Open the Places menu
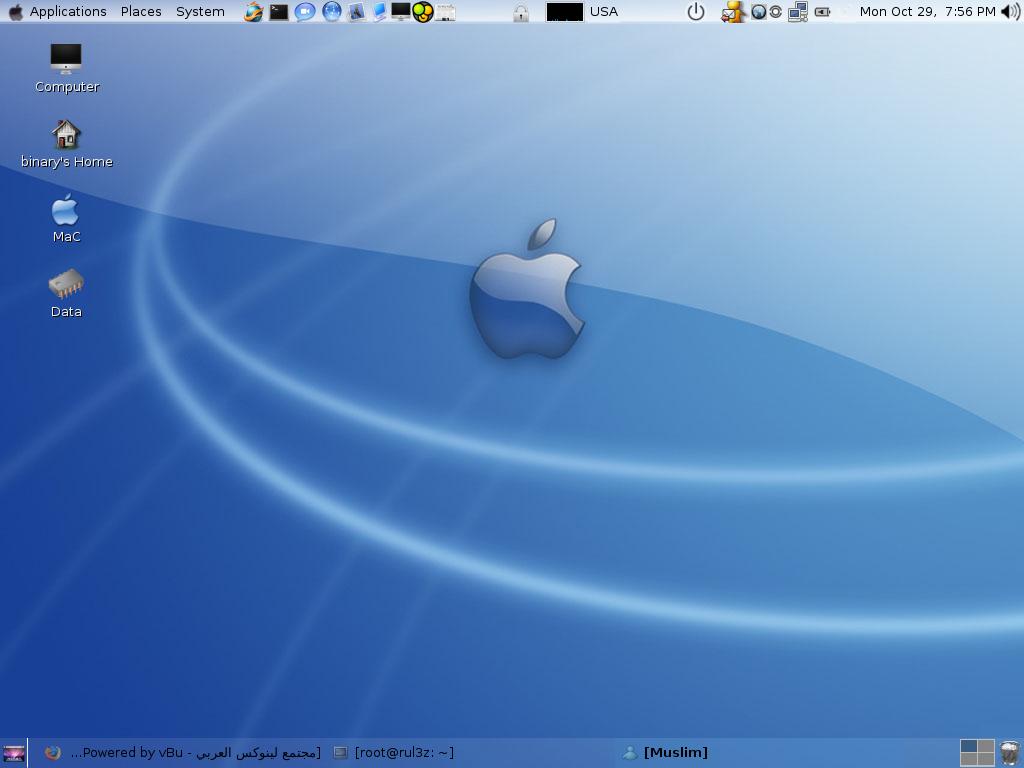Image resolution: width=1024 pixels, height=768 pixels. point(141,12)
